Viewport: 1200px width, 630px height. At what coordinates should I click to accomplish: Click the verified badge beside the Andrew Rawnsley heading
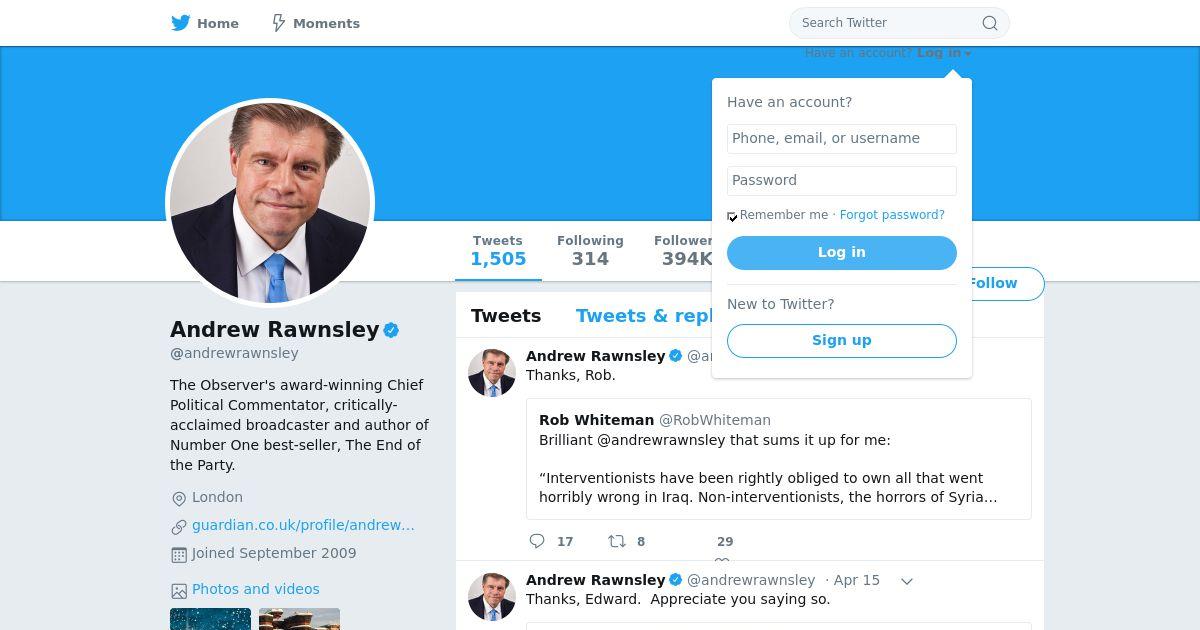click(392, 330)
